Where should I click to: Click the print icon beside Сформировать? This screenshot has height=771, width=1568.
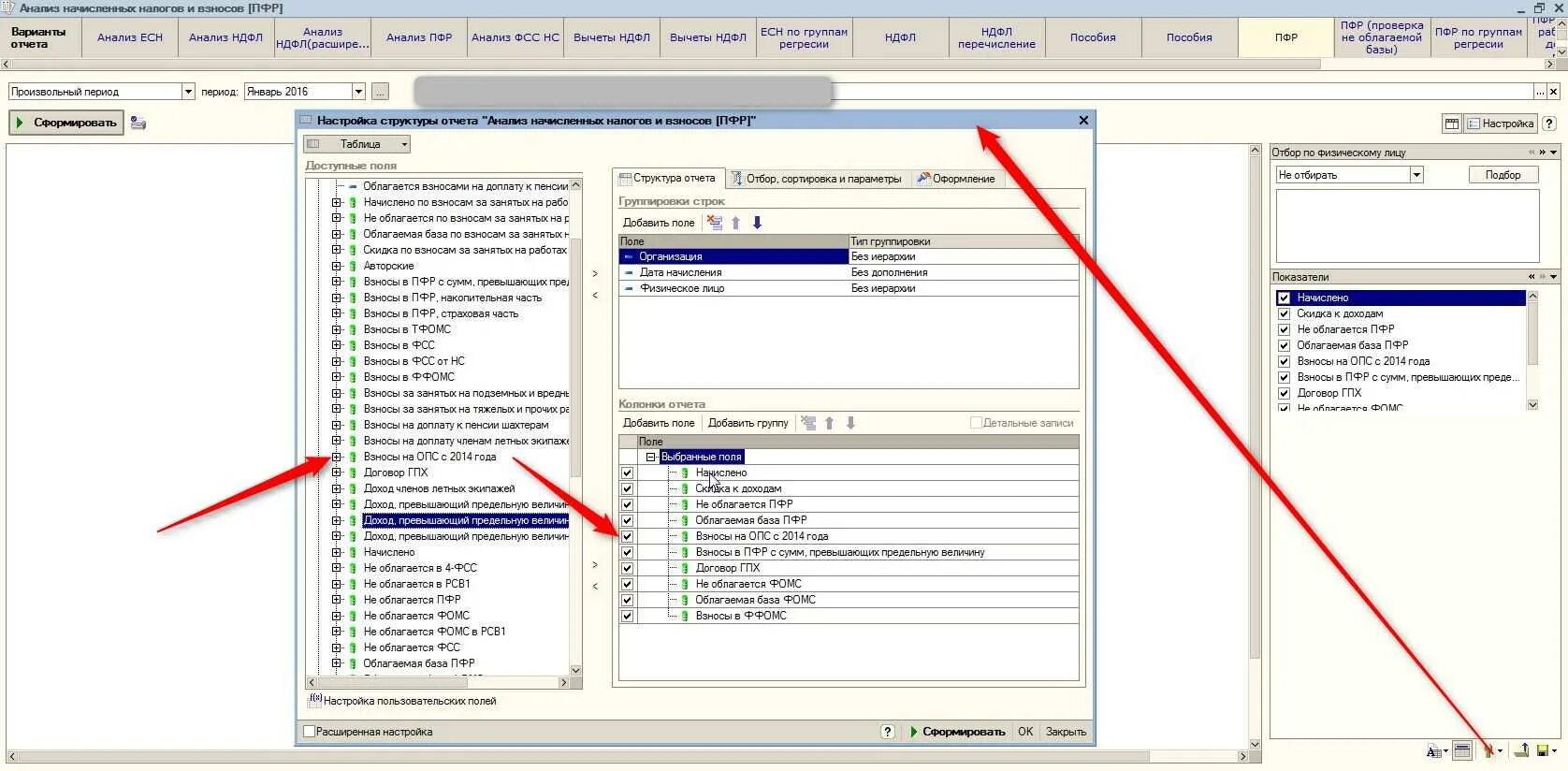pyautogui.click(x=138, y=123)
